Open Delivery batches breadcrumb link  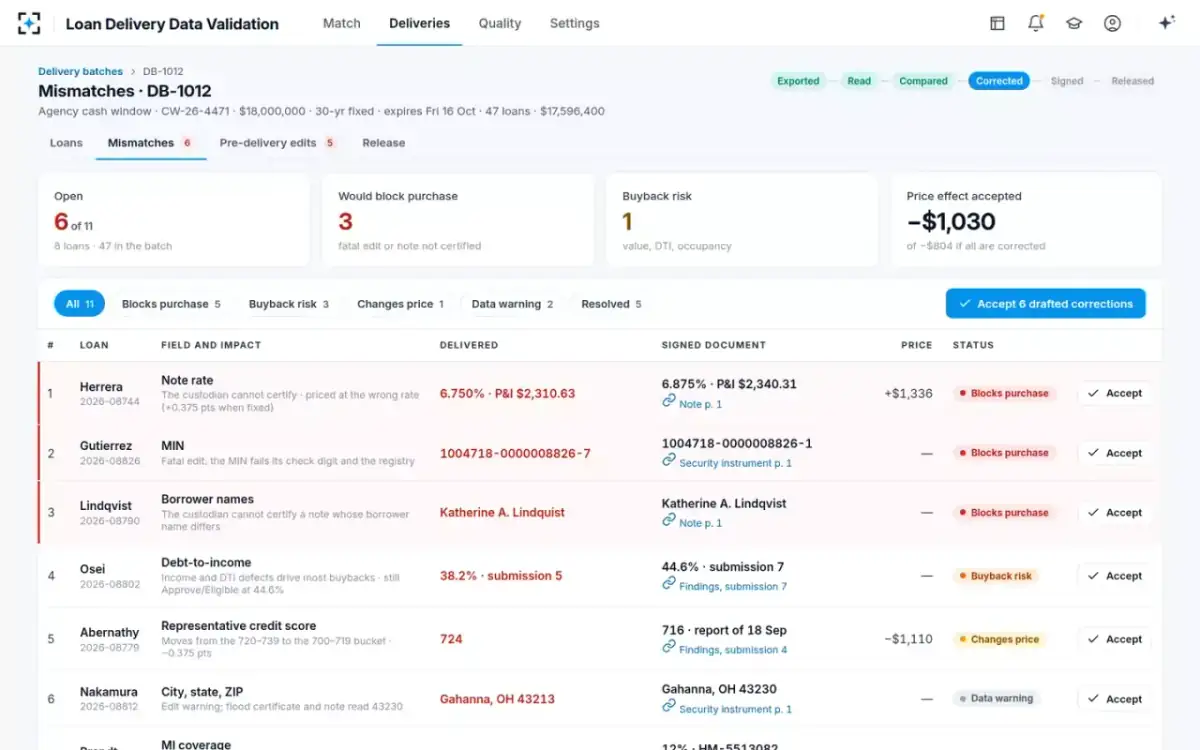coord(80,72)
